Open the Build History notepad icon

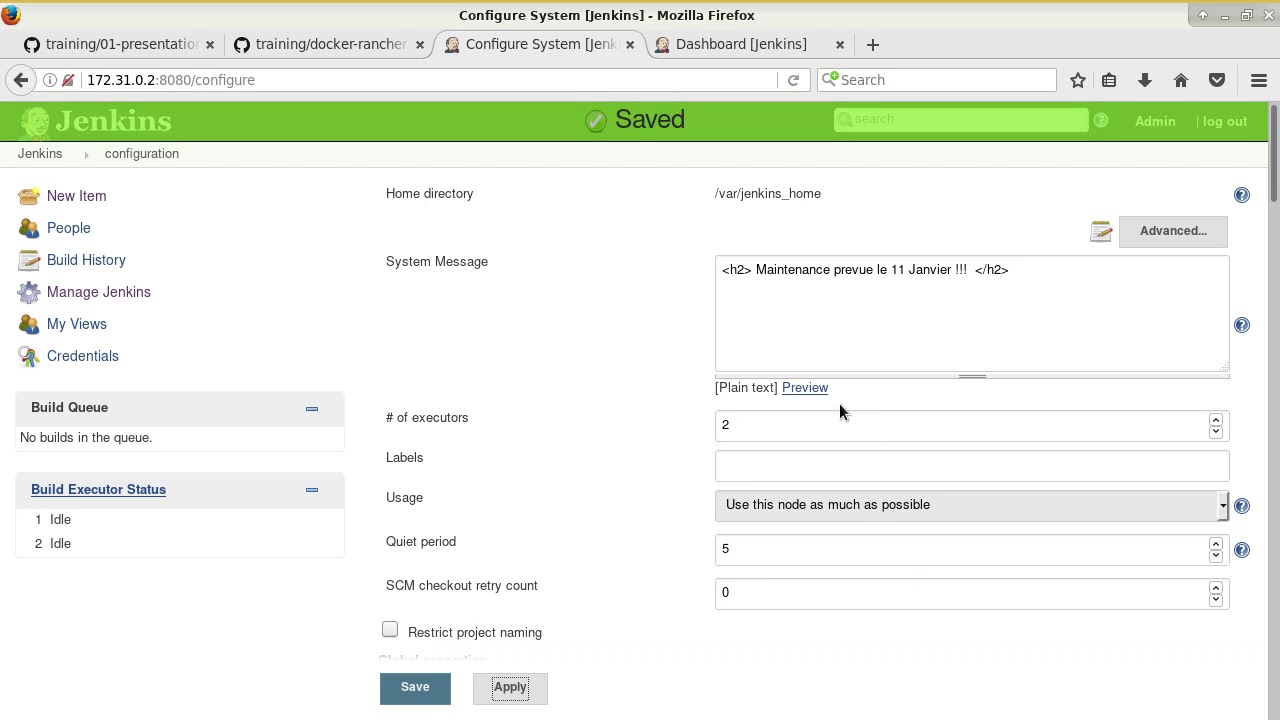(x=29, y=260)
